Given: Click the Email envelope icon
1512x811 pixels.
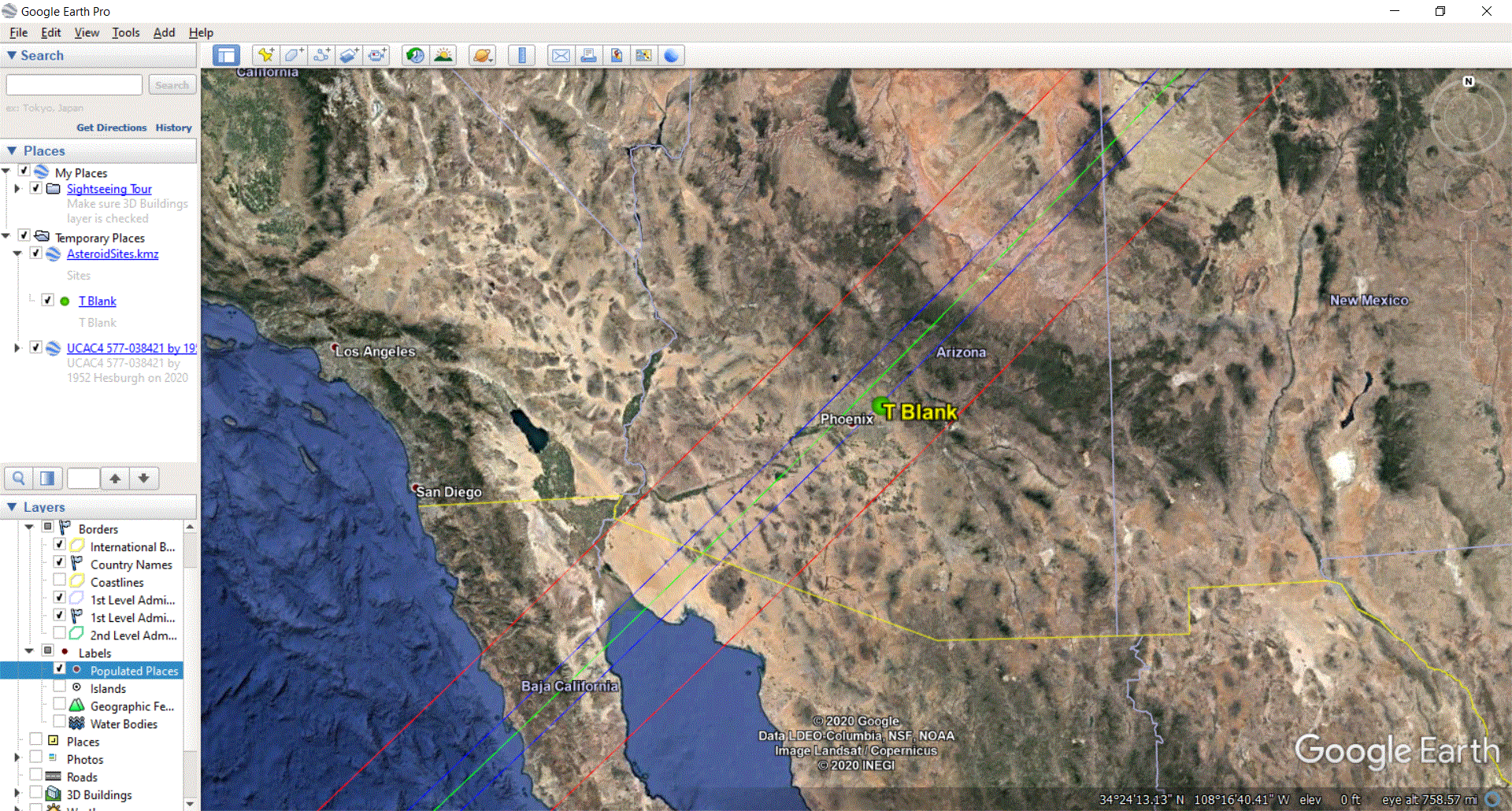Looking at the screenshot, I should [561, 55].
